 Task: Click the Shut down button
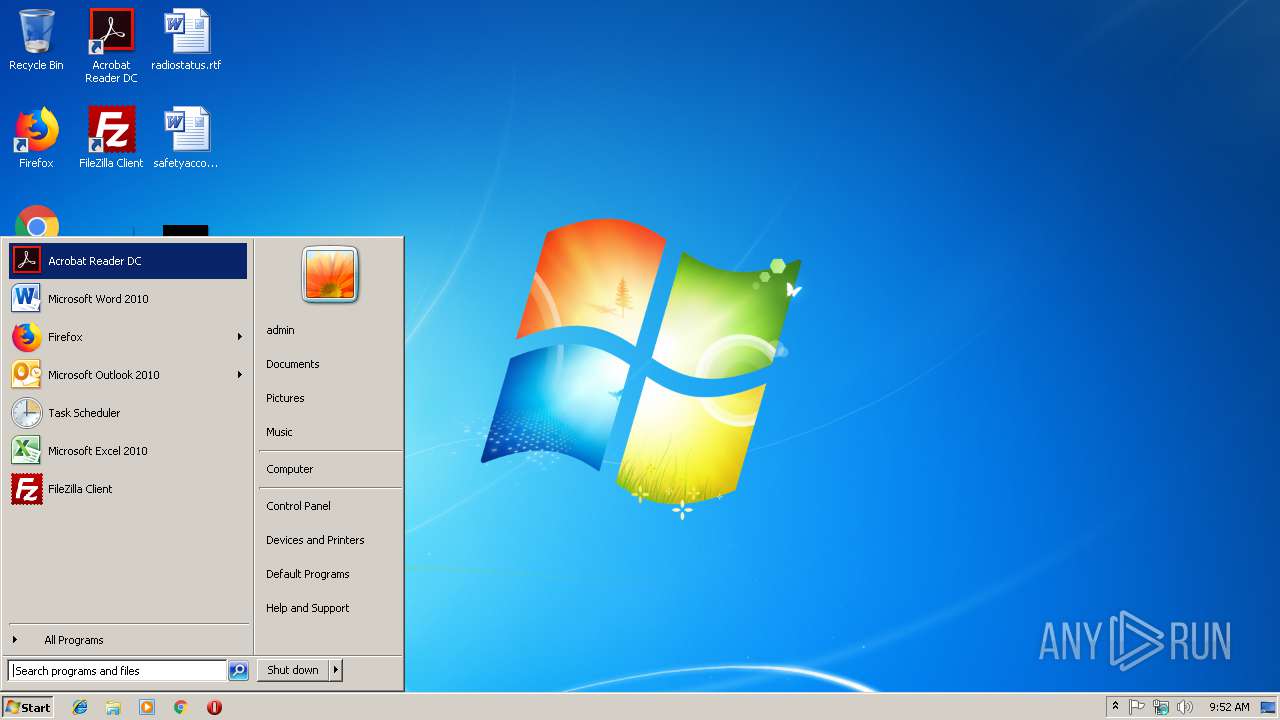point(293,670)
